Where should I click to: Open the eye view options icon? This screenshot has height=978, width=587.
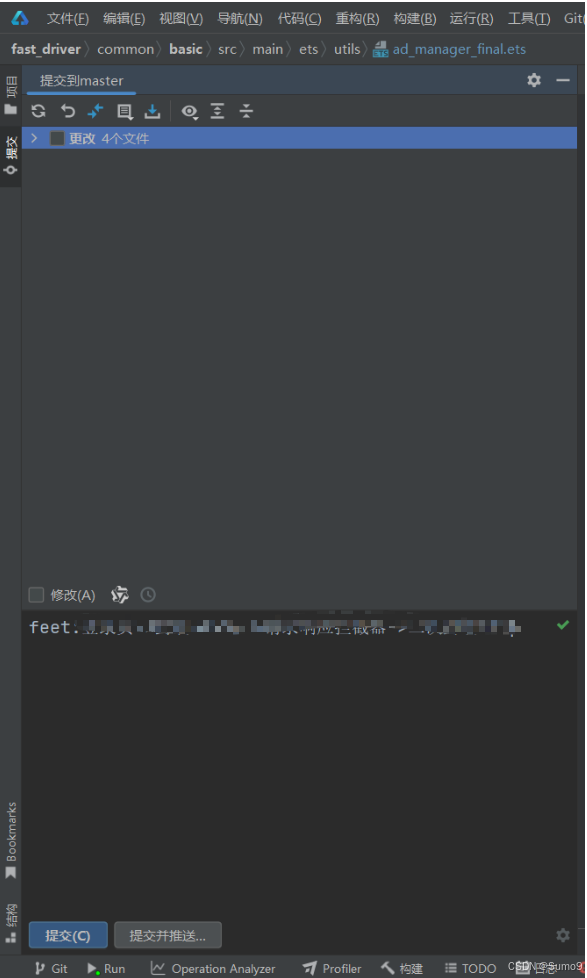coord(189,112)
